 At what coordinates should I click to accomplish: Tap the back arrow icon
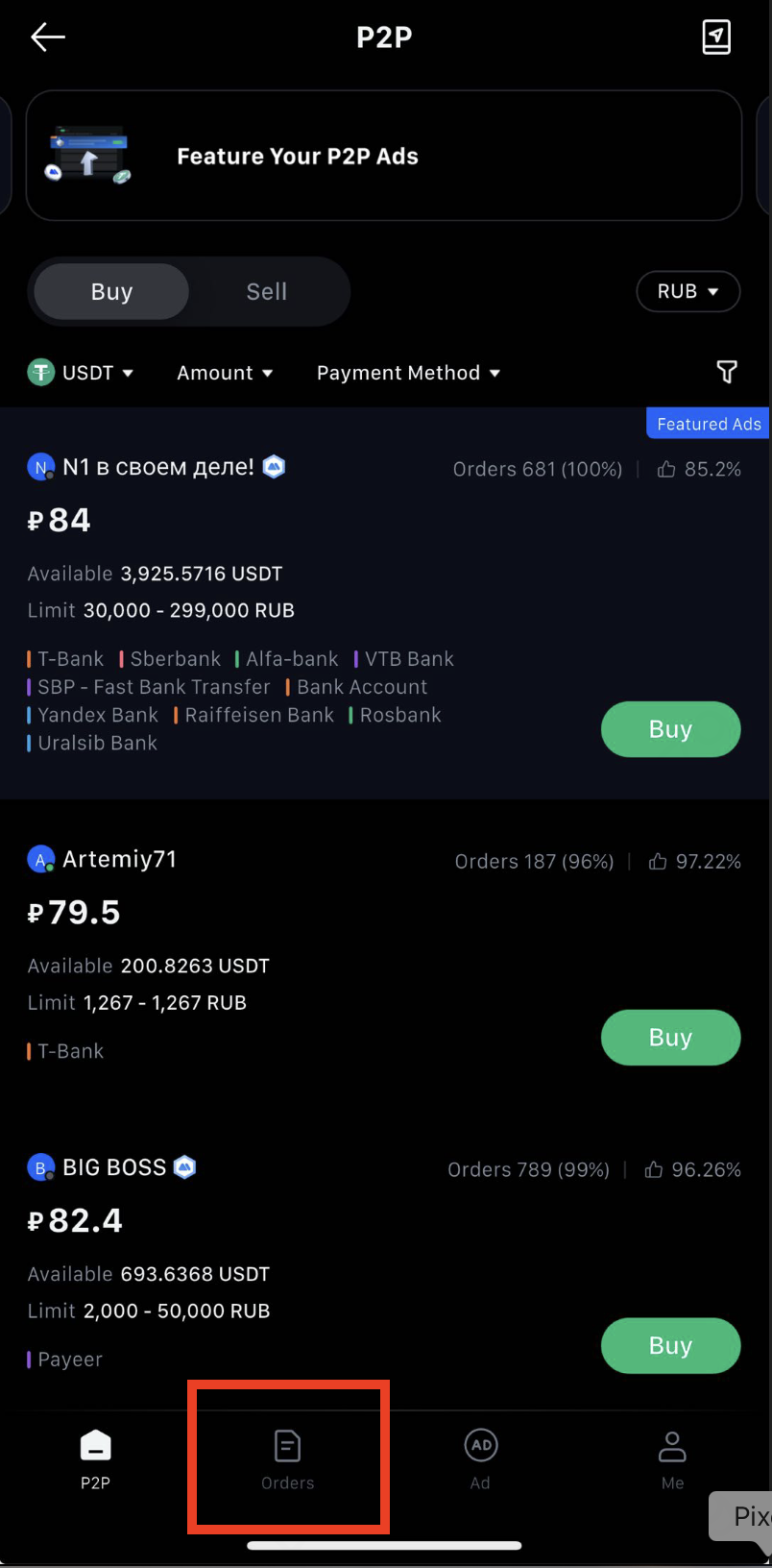click(x=47, y=37)
